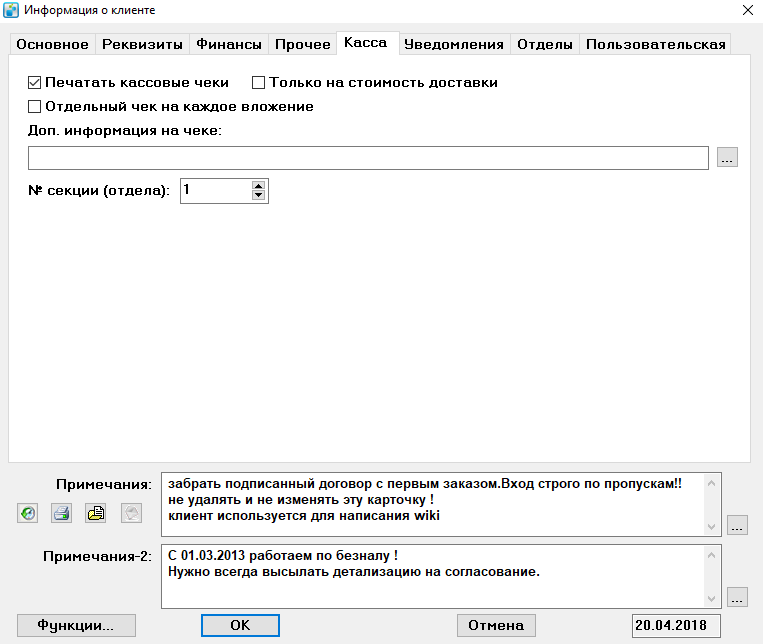Click the Отмена button
The image size is (763, 644).
496,626
